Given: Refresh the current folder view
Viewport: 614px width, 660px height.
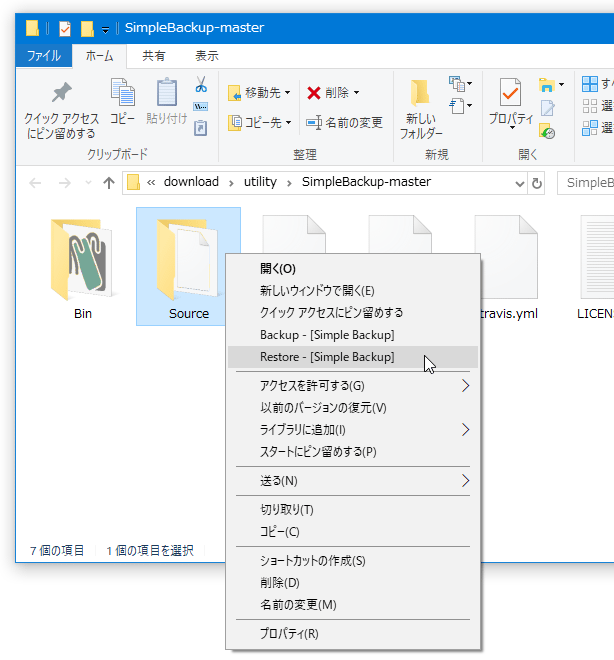Looking at the screenshot, I should 537,184.
